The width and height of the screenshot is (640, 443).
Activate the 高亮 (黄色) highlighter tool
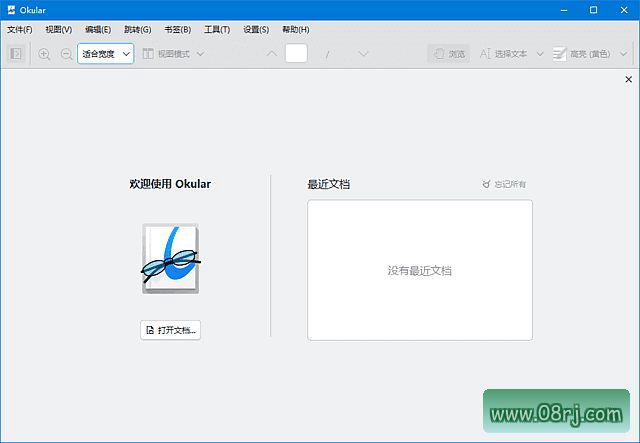(581, 53)
